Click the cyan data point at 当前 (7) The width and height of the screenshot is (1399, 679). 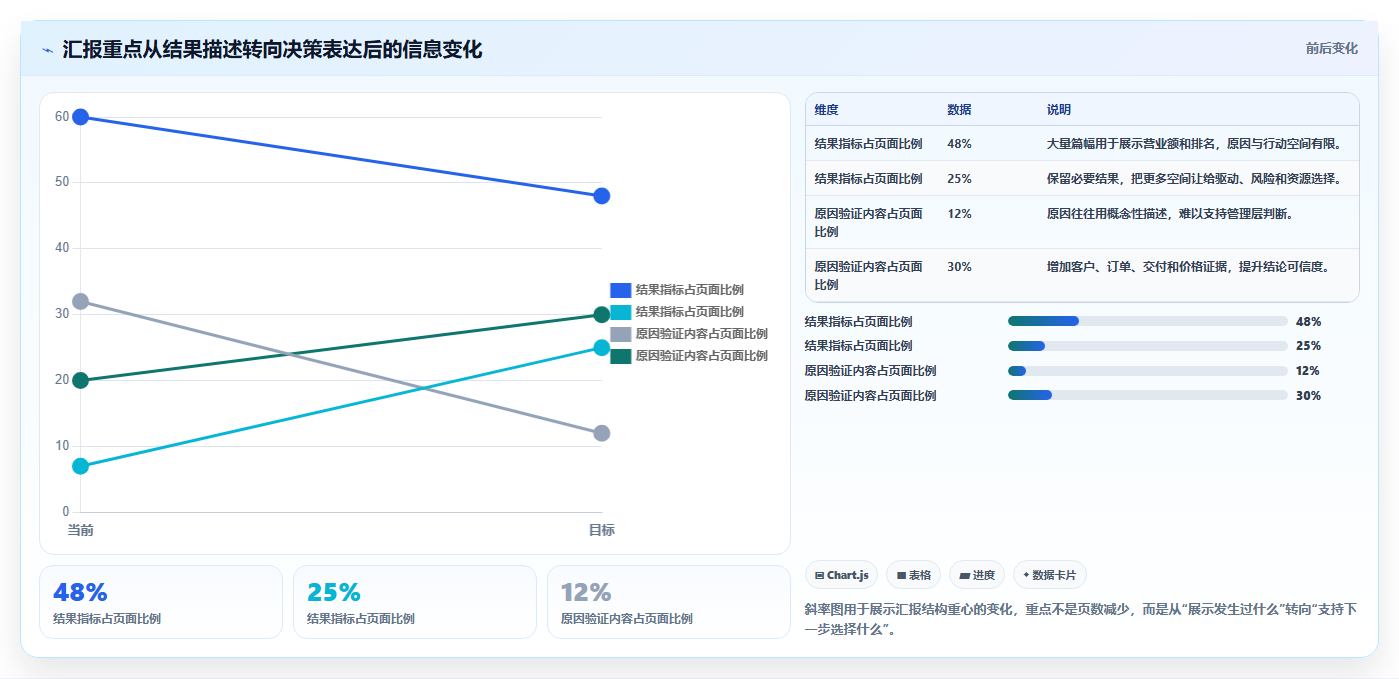(81, 466)
